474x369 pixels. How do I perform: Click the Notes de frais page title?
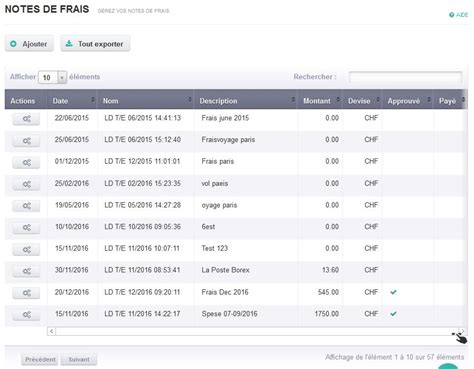click(x=47, y=9)
